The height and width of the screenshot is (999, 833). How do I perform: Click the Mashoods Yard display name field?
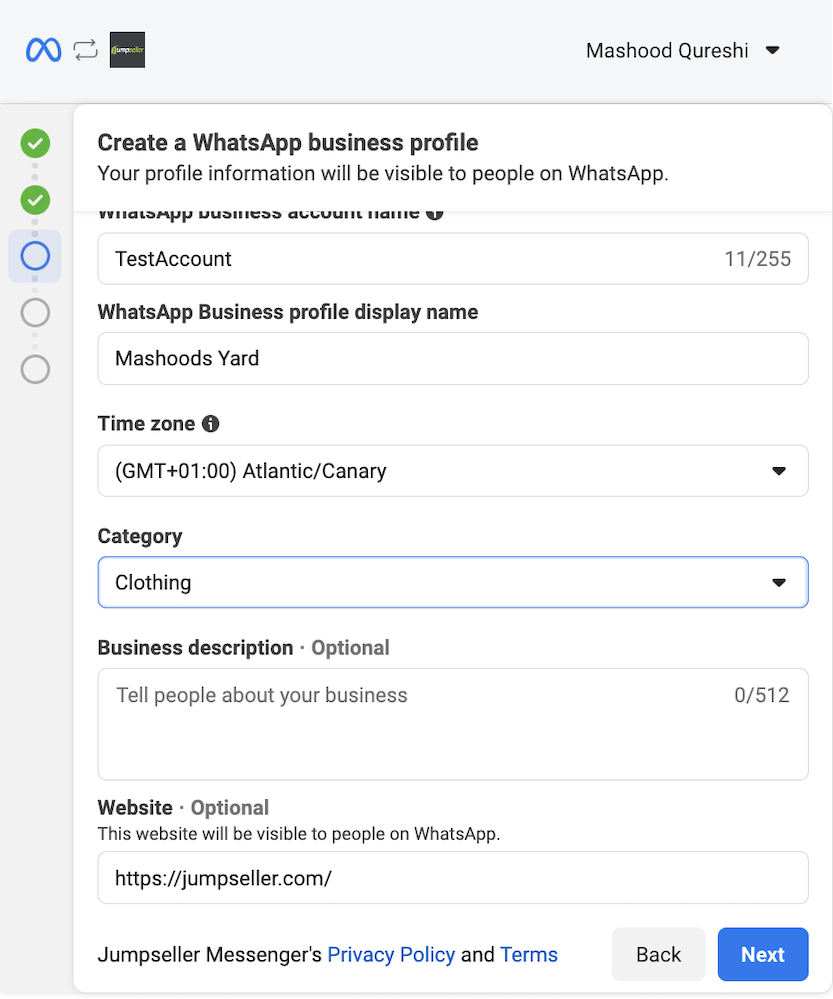click(x=452, y=358)
